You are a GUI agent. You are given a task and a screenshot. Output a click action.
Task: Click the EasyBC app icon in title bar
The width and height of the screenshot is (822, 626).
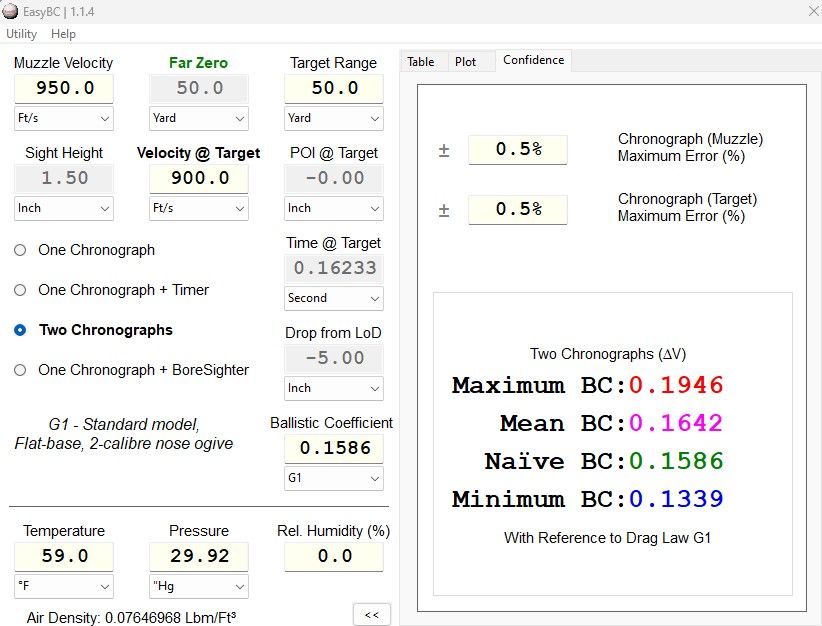10,11
